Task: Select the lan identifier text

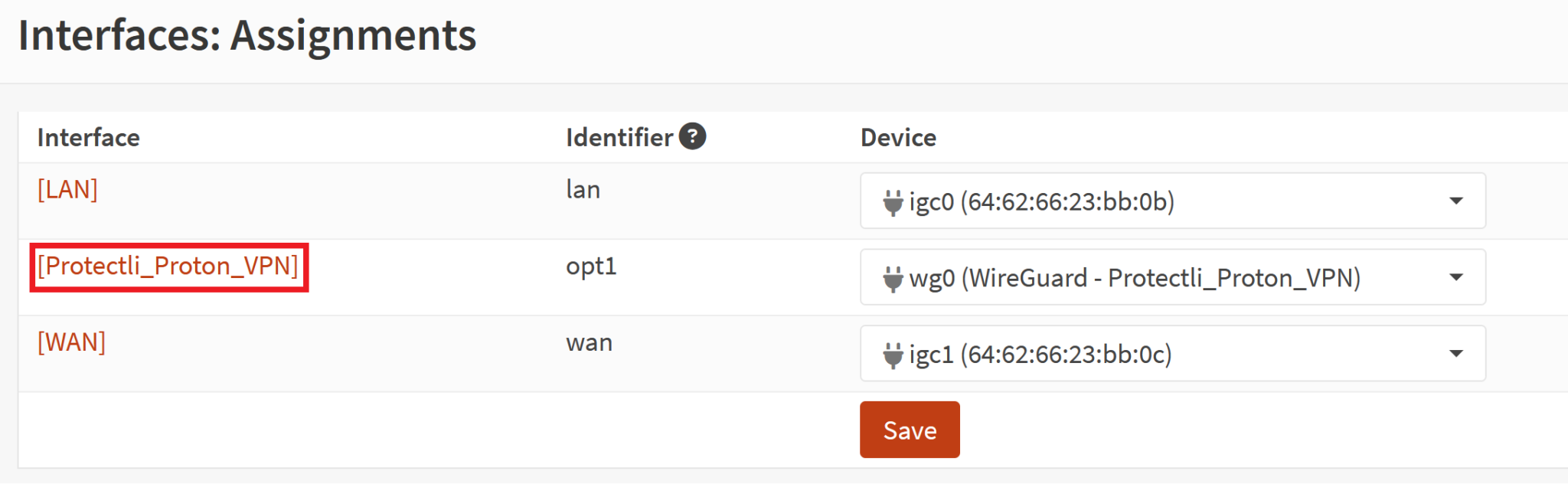Action: [x=582, y=190]
